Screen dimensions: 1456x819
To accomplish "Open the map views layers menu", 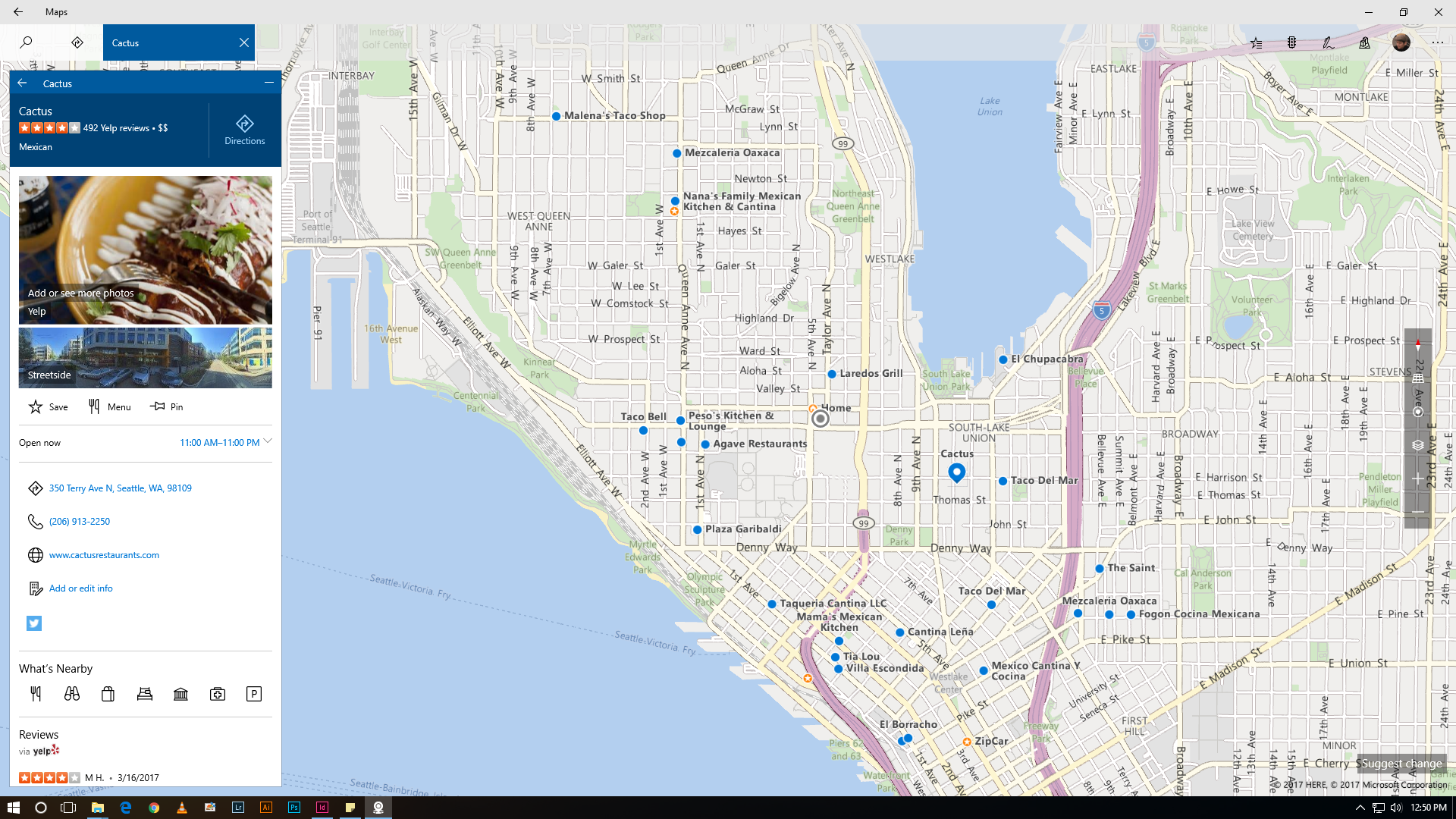I will tap(1418, 445).
